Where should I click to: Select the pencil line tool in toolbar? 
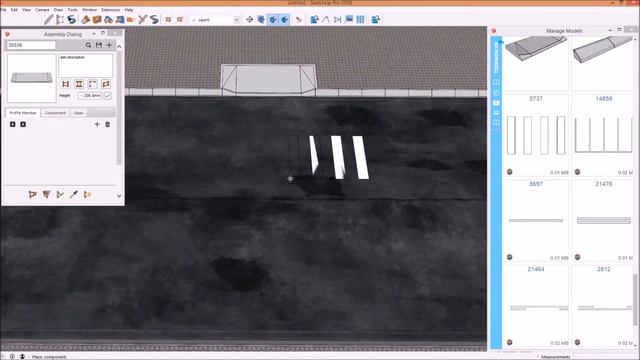tap(49, 19)
